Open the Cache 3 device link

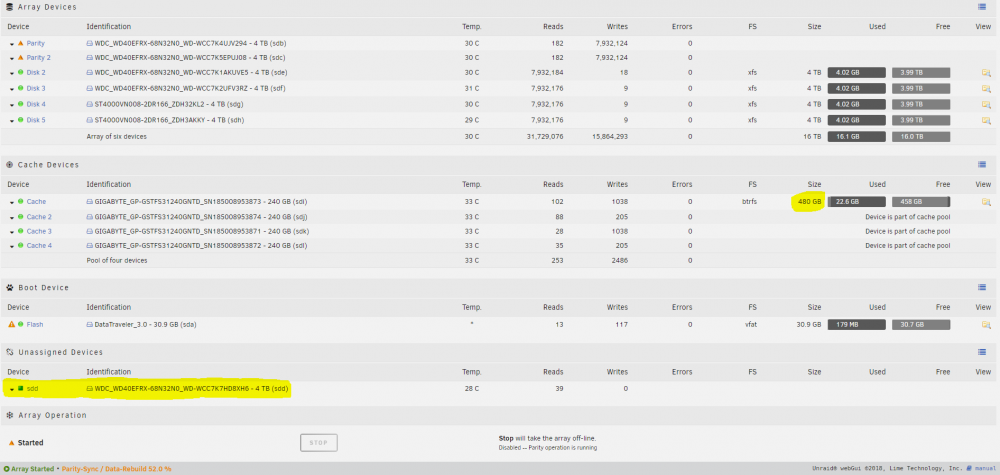pos(40,231)
